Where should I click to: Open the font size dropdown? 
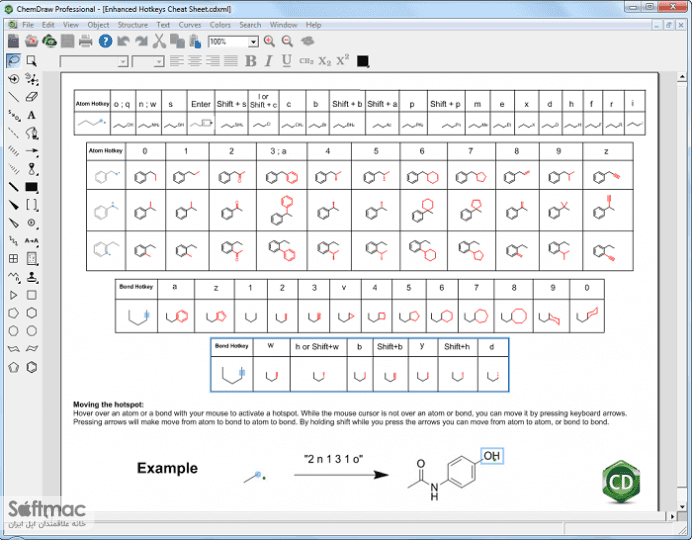point(159,61)
